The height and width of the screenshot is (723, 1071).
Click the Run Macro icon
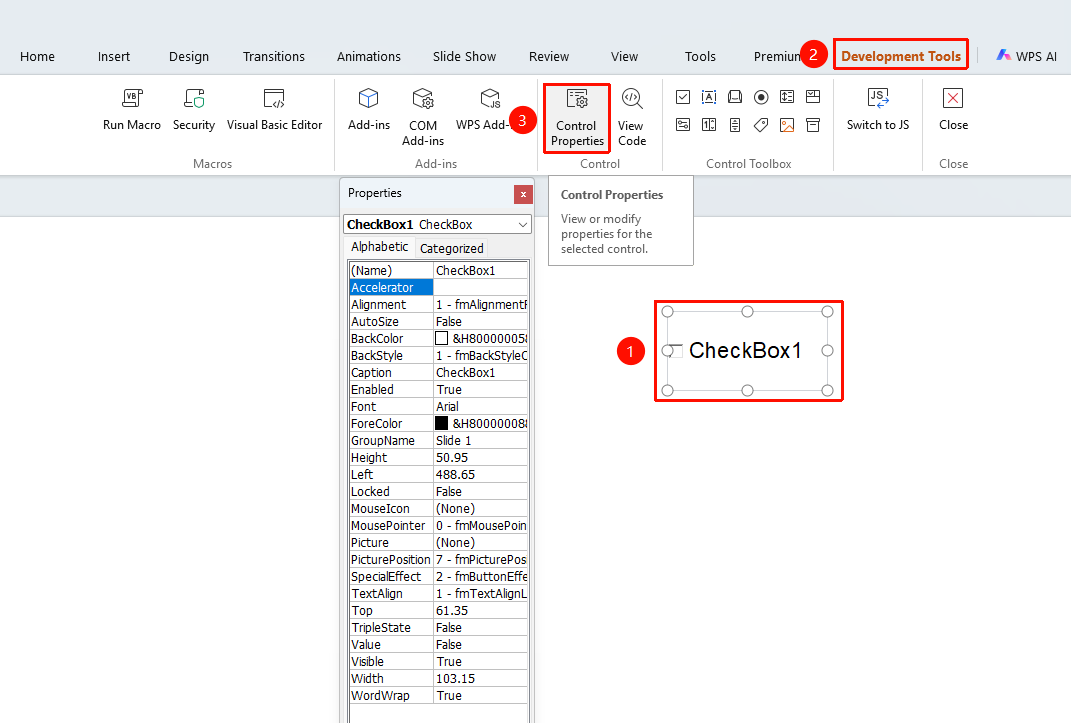click(132, 98)
